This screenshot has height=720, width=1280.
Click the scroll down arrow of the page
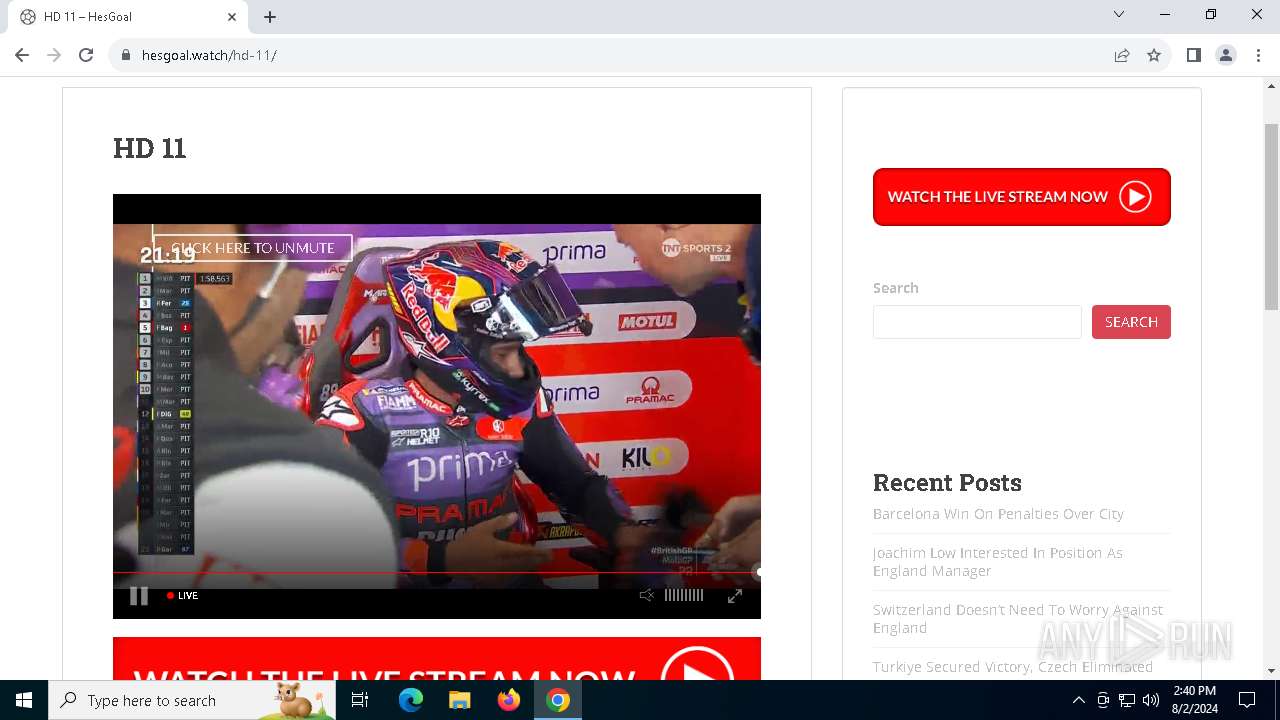tap(1271, 671)
